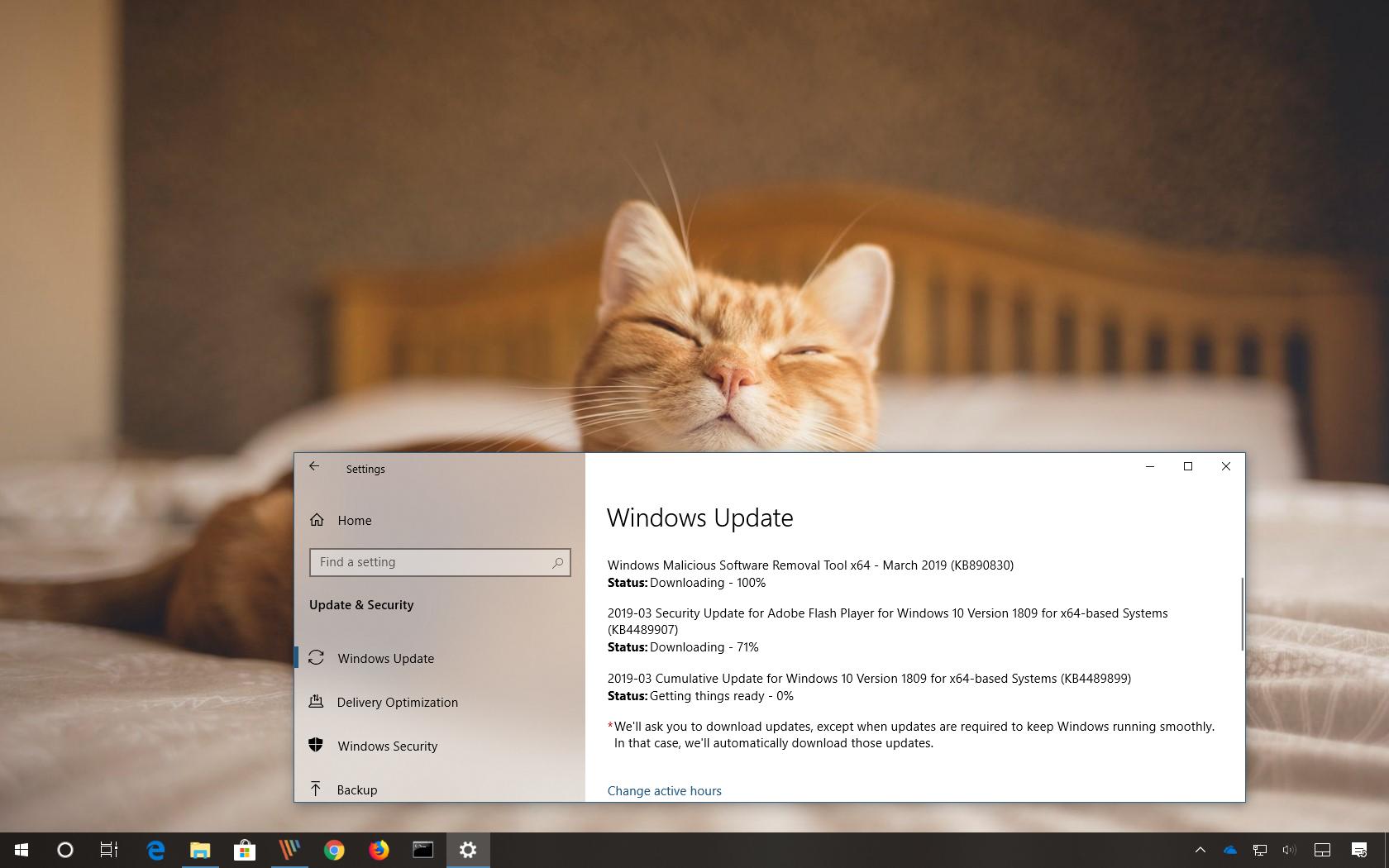Launch Firefox from the taskbar
1389x868 pixels.
379,850
